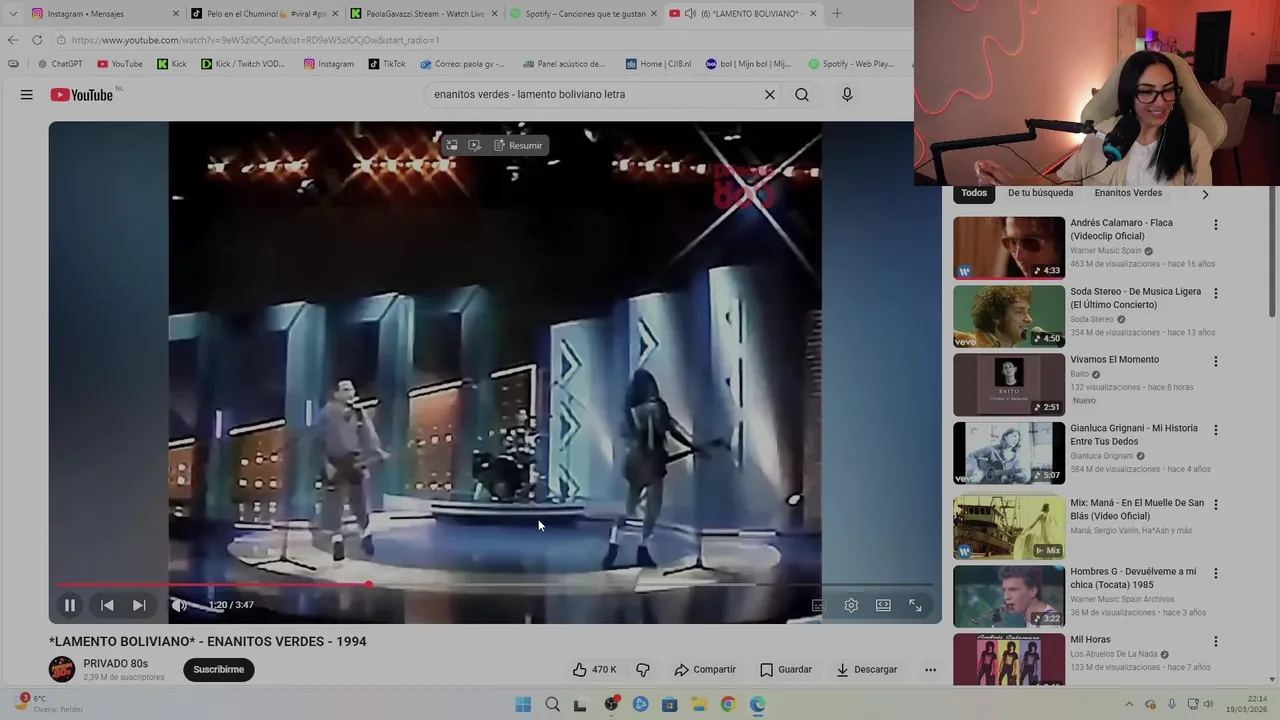This screenshot has height=720, width=1280.
Task: Select the De tu búsqueda chip
Action: [1040, 193]
